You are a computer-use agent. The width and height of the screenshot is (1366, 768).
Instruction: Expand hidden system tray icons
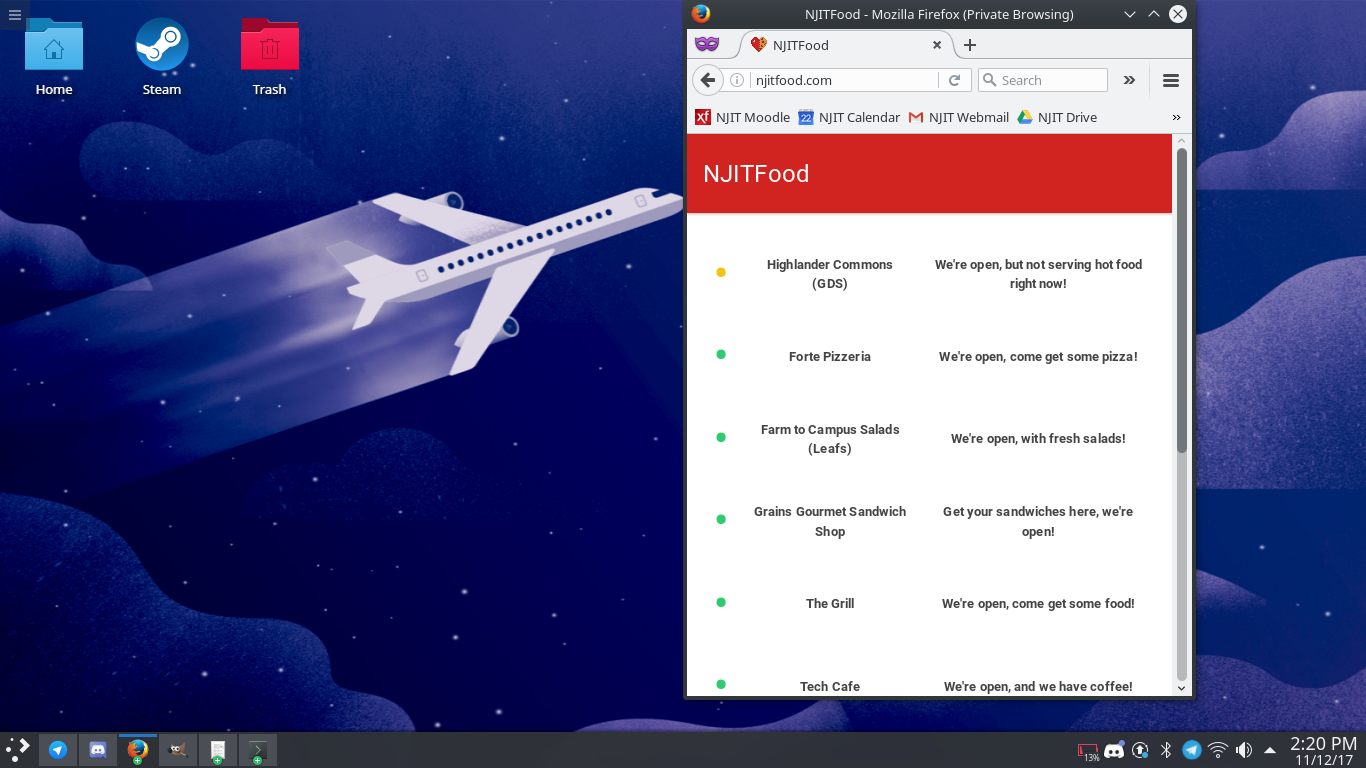pos(1270,750)
